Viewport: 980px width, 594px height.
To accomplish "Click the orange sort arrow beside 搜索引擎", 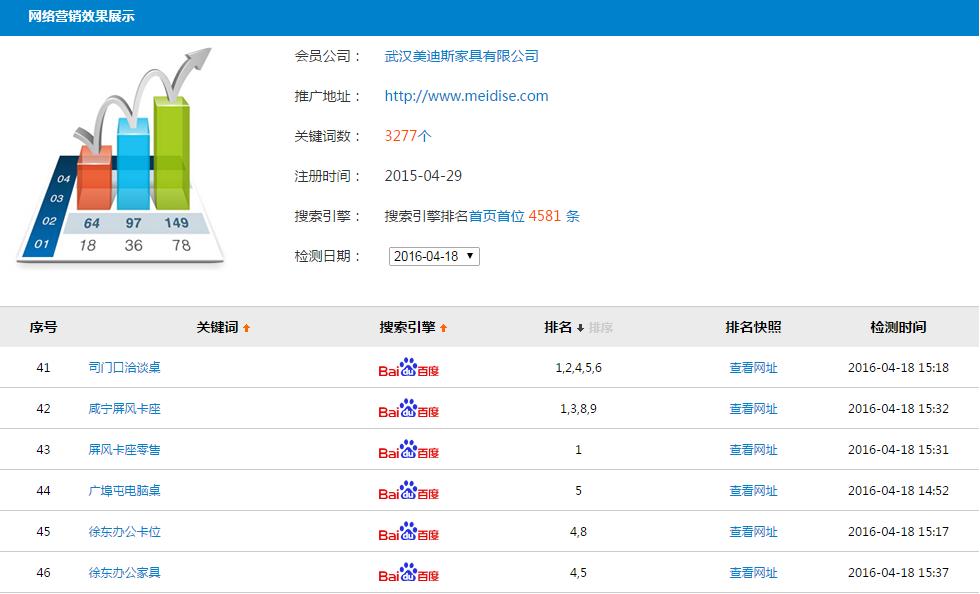I will pos(443,328).
